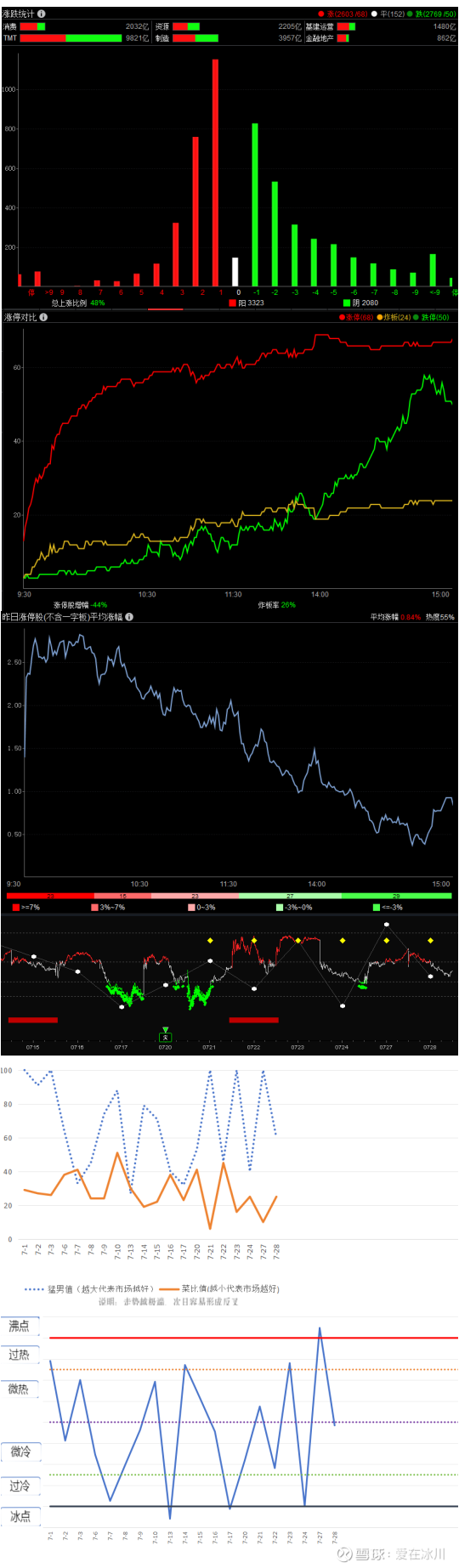Click the 沸点 level label
The image size is (459, 1568).
tap(20, 1325)
